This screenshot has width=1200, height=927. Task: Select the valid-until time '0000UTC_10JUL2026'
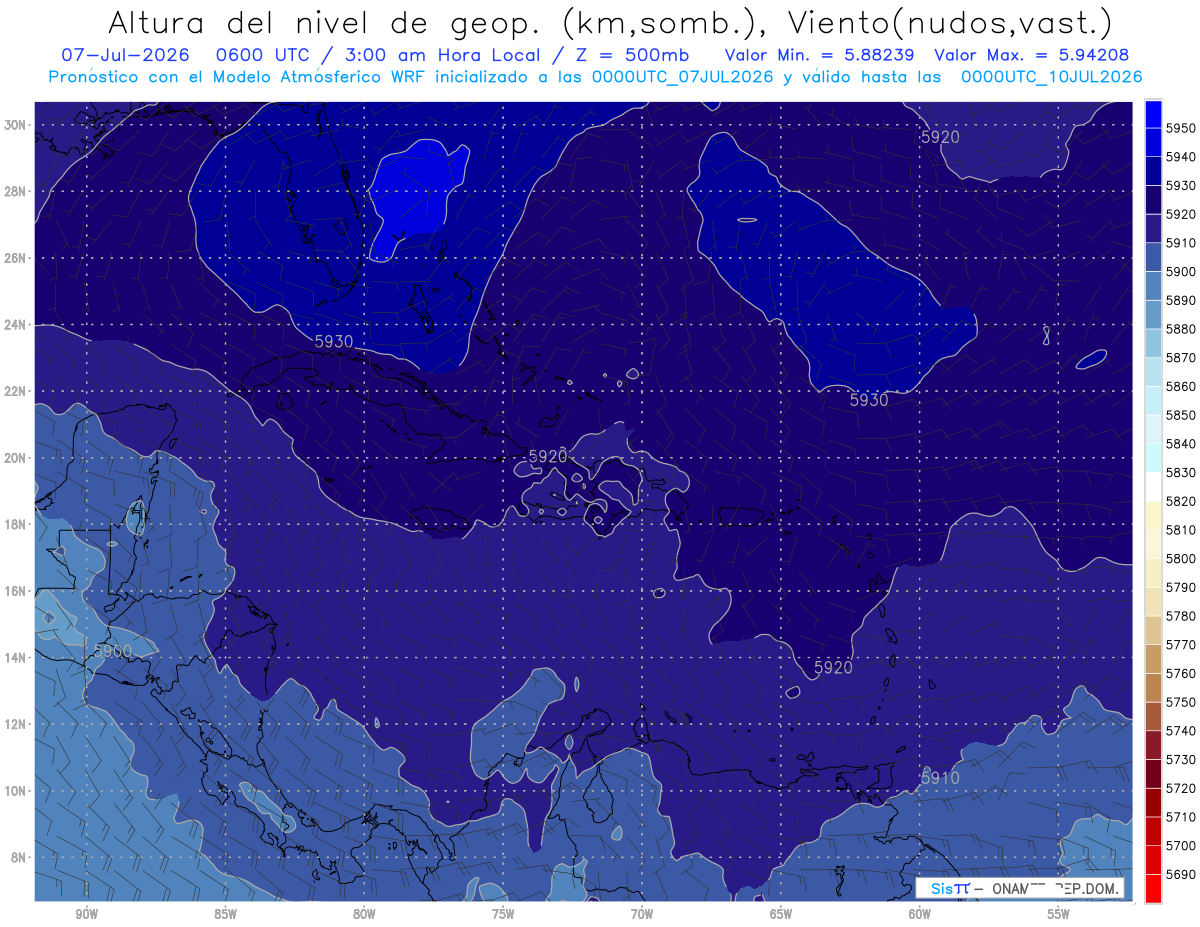click(x=1051, y=76)
